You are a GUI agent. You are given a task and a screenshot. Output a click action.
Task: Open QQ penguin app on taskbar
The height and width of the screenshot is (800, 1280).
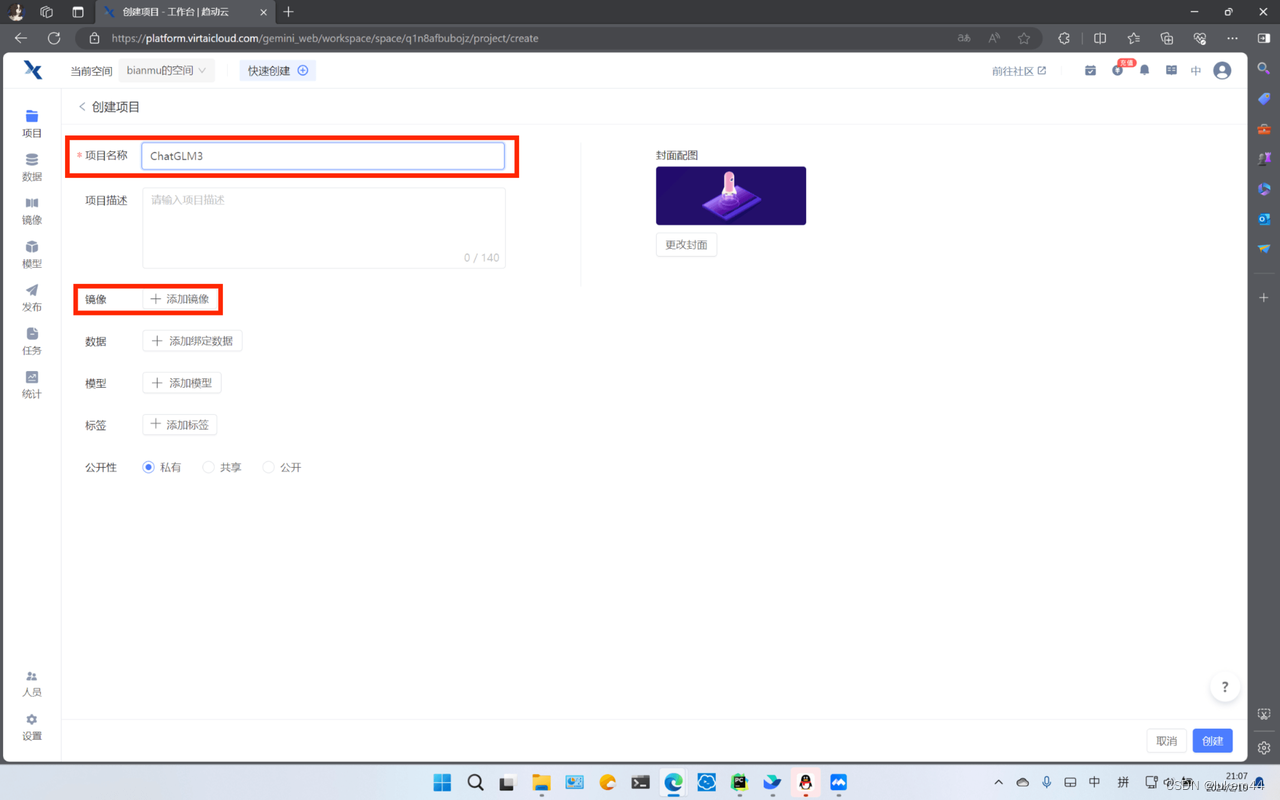[805, 782]
